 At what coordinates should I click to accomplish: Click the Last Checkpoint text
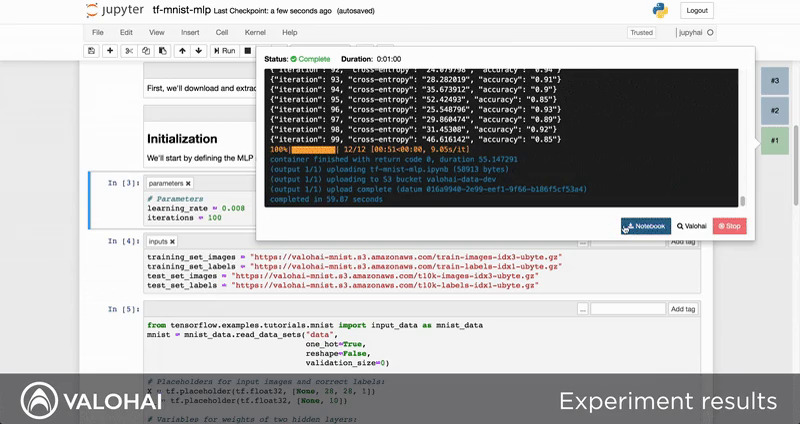tap(272, 11)
